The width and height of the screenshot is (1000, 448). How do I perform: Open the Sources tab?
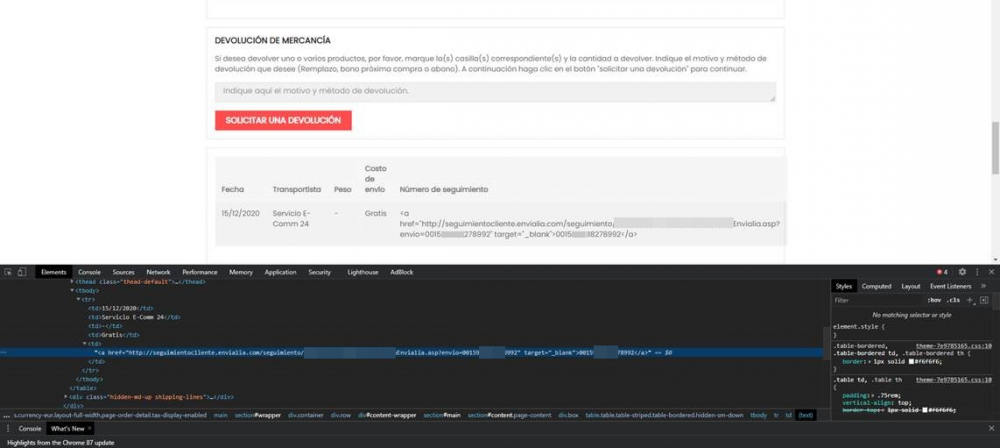click(124, 272)
